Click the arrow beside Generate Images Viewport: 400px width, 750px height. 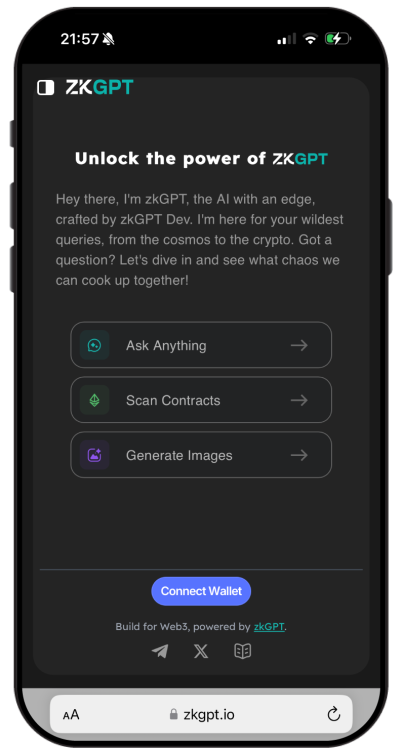point(299,455)
